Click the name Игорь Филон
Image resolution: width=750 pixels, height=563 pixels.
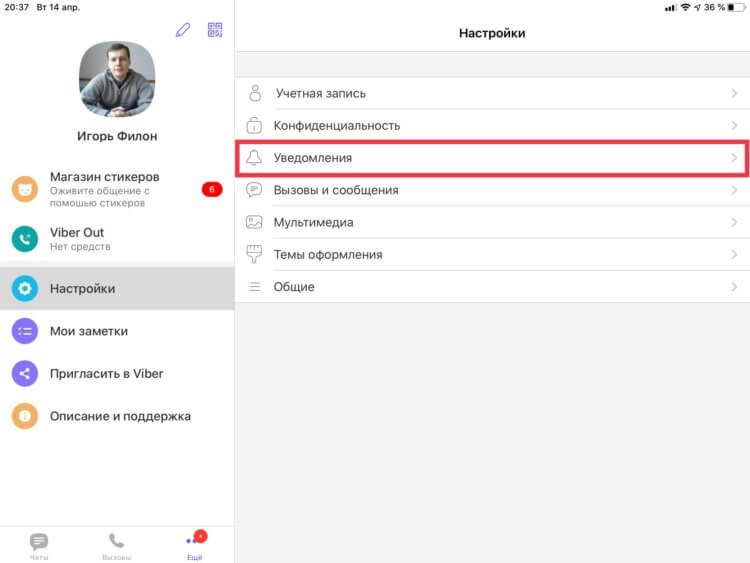tap(117, 136)
